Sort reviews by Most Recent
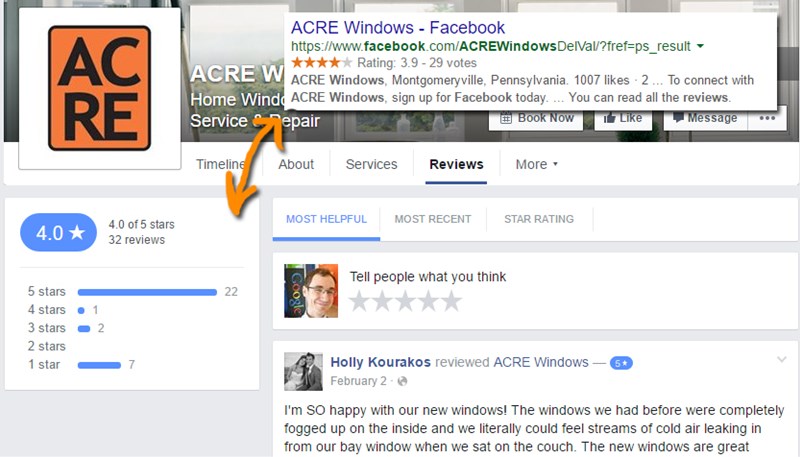The width and height of the screenshot is (800, 457). point(432,219)
